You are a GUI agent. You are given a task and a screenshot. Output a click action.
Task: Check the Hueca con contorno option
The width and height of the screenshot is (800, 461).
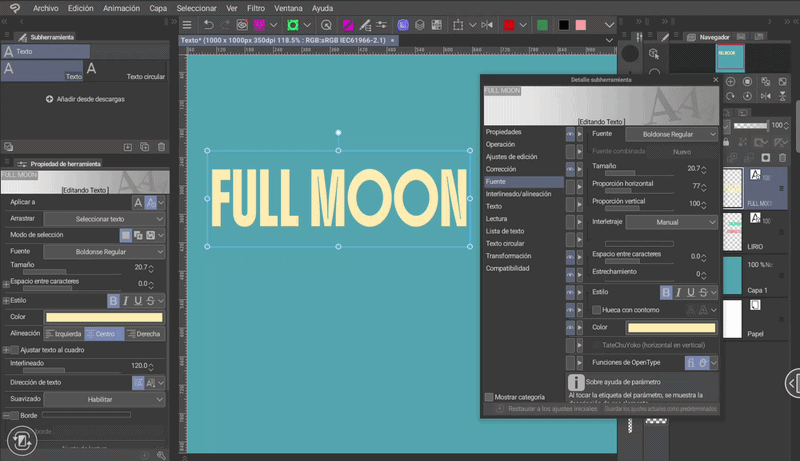597,311
